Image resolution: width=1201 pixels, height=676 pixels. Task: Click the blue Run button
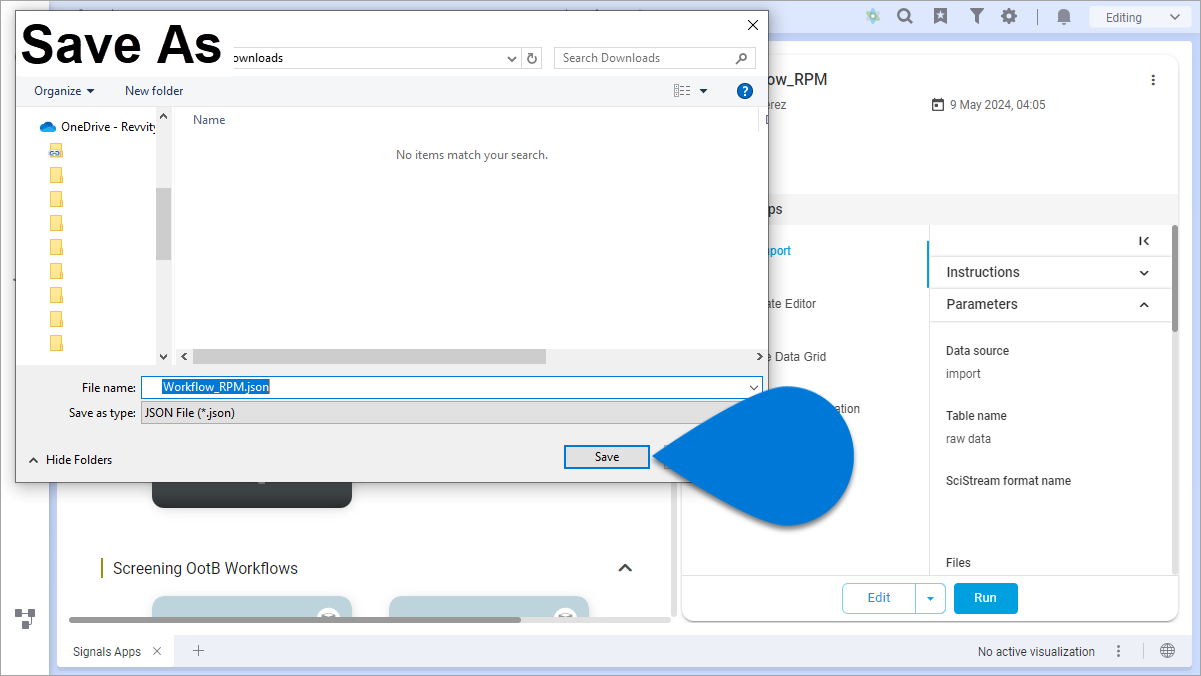click(x=985, y=598)
